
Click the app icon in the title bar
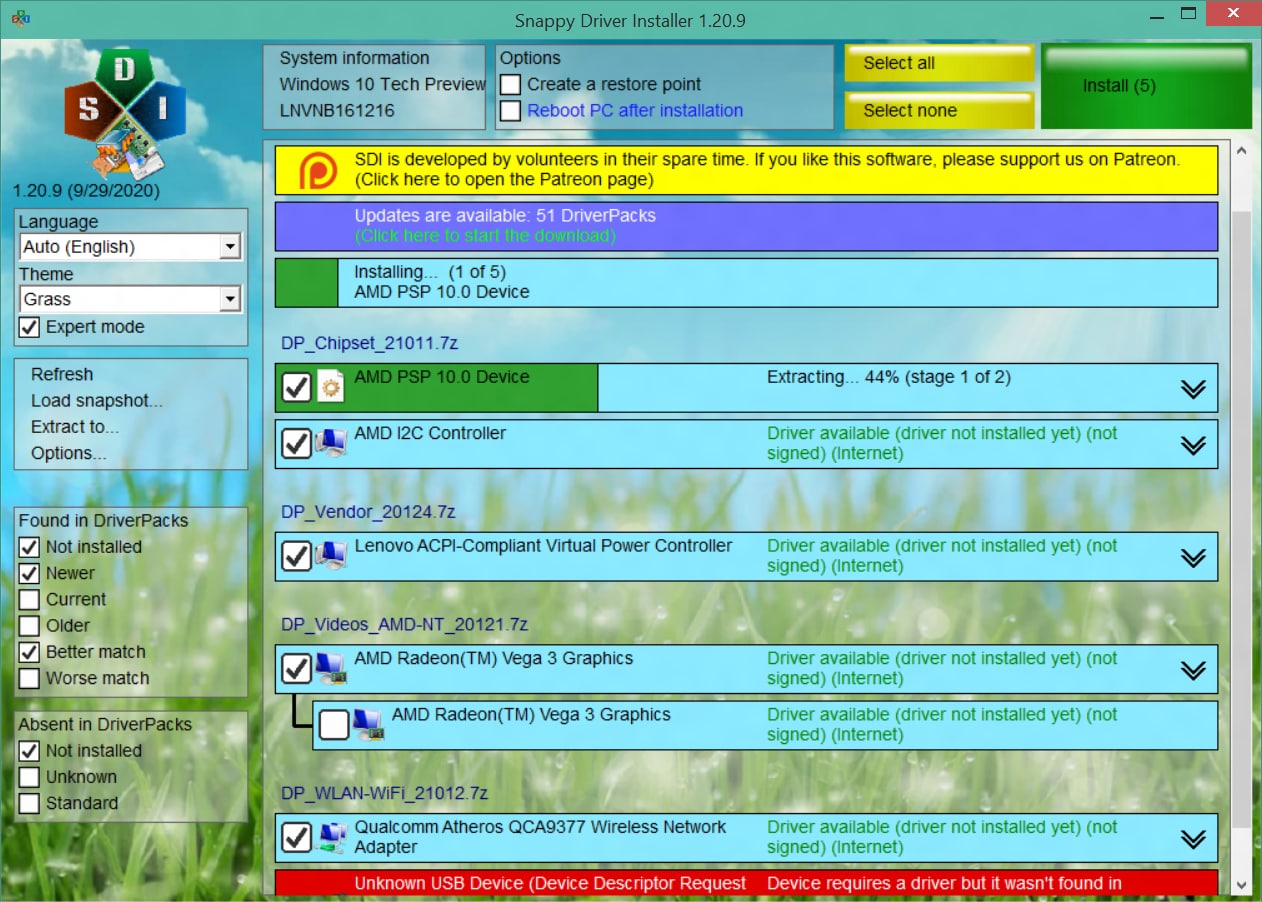pos(20,19)
